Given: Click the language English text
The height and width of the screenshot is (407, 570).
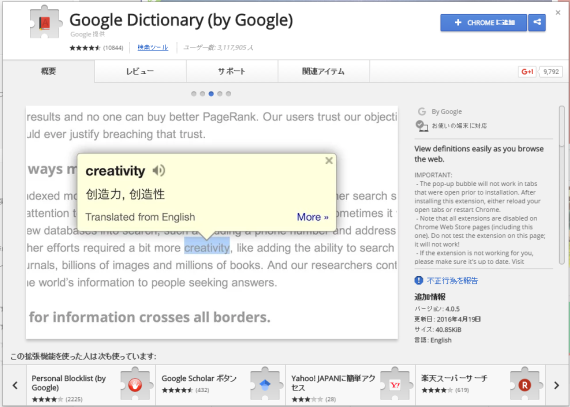Looking at the screenshot, I should pyautogui.click(x=433, y=340).
